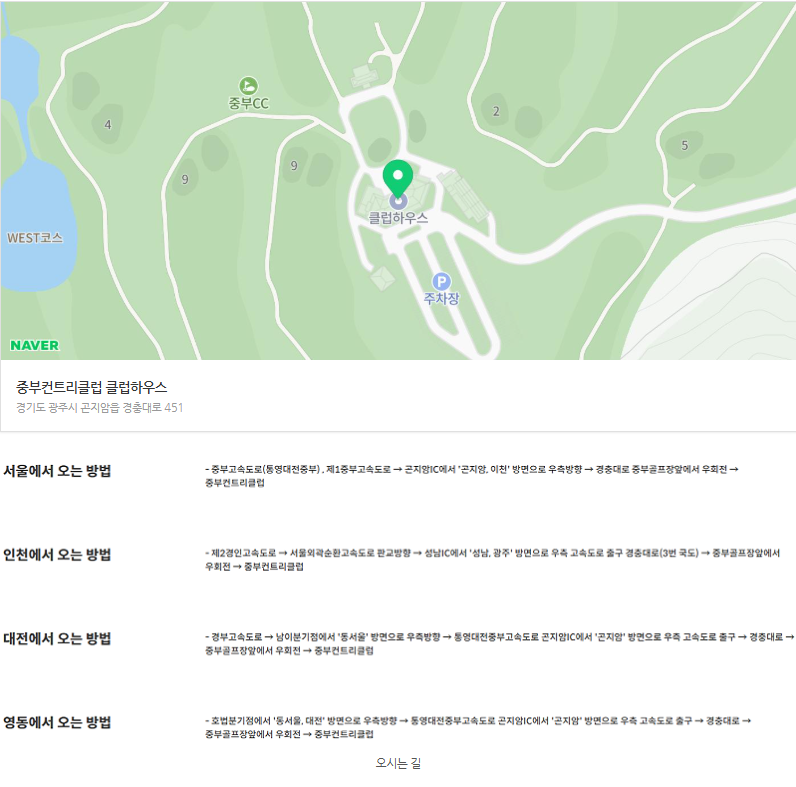The width and height of the screenshot is (796, 787).
Task: Click the 클럽하우스 map label
Action: point(398,218)
